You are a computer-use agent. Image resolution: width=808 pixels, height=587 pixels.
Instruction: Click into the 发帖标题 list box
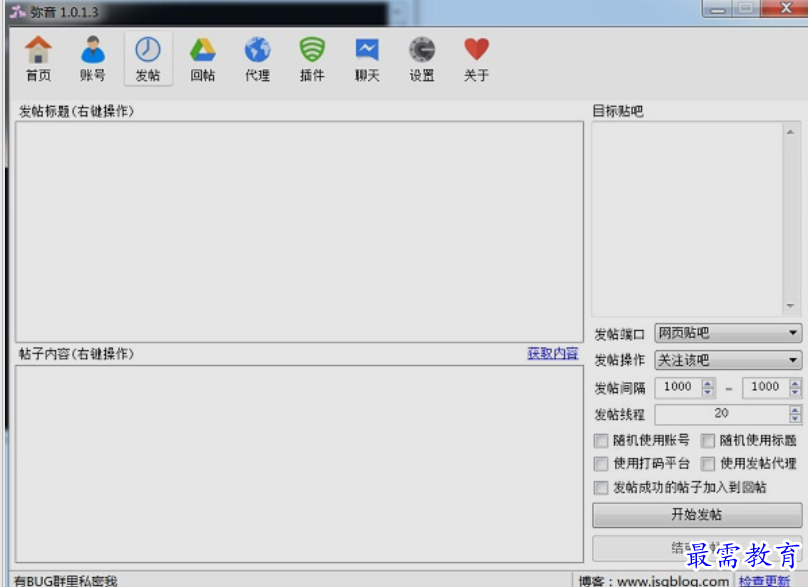pos(299,232)
